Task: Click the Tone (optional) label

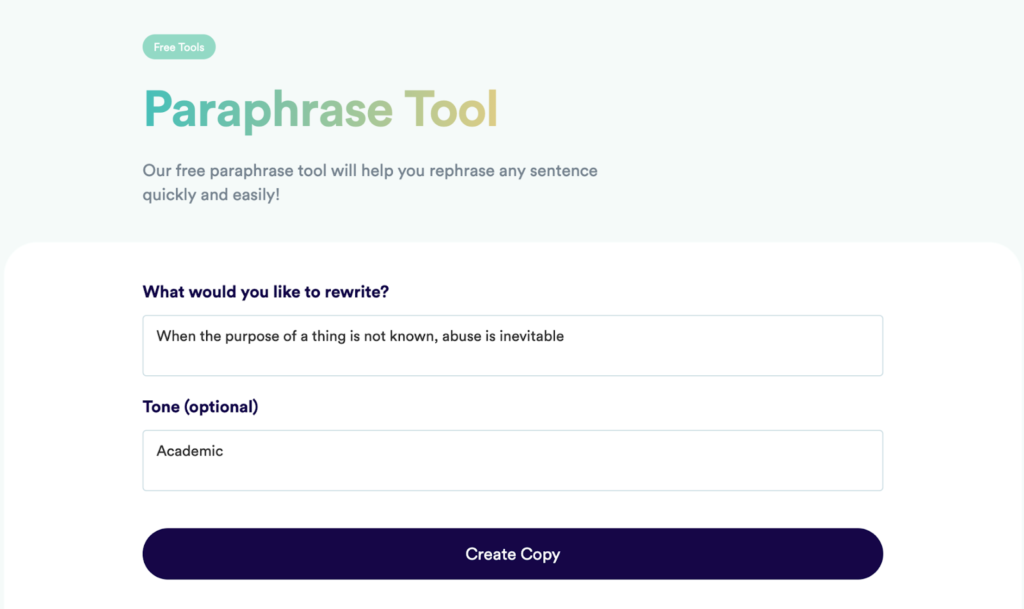Action: tap(200, 407)
